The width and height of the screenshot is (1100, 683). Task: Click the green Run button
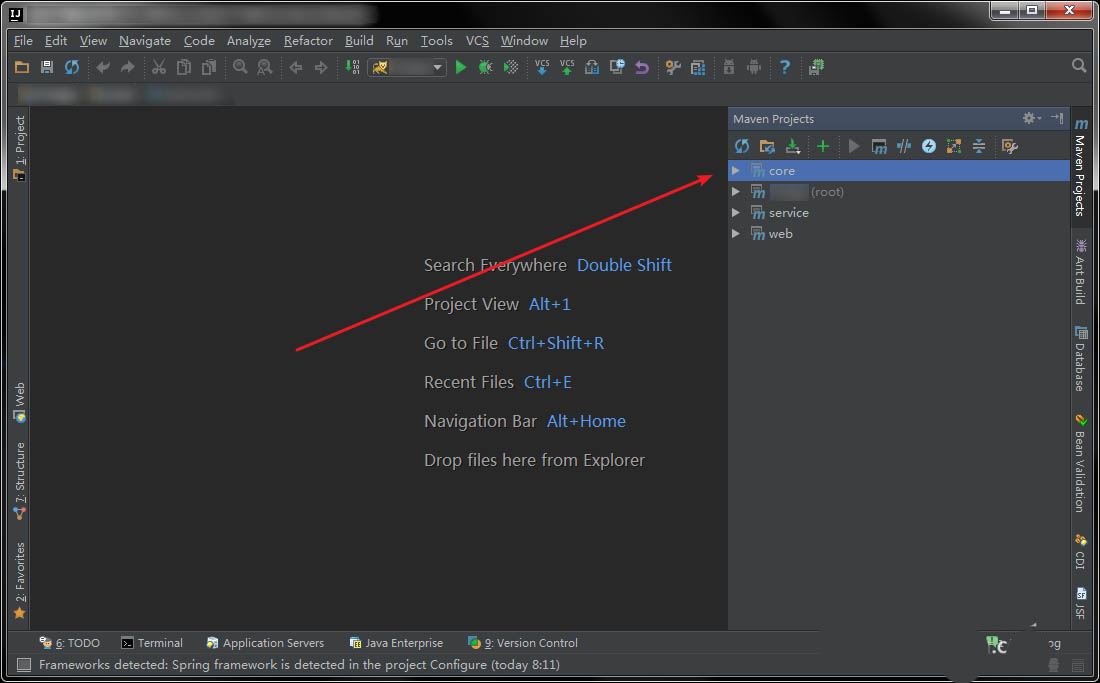[461, 67]
